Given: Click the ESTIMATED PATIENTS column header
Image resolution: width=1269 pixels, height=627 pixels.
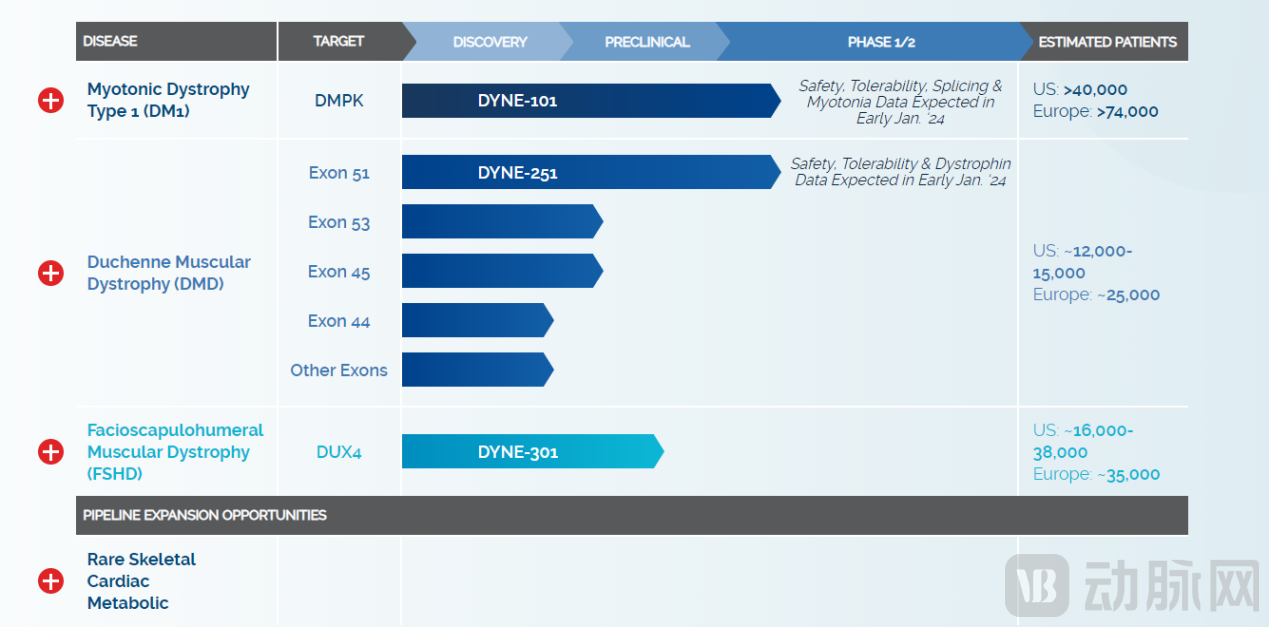Looking at the screenshot, I should click(x=1107, y=42).
